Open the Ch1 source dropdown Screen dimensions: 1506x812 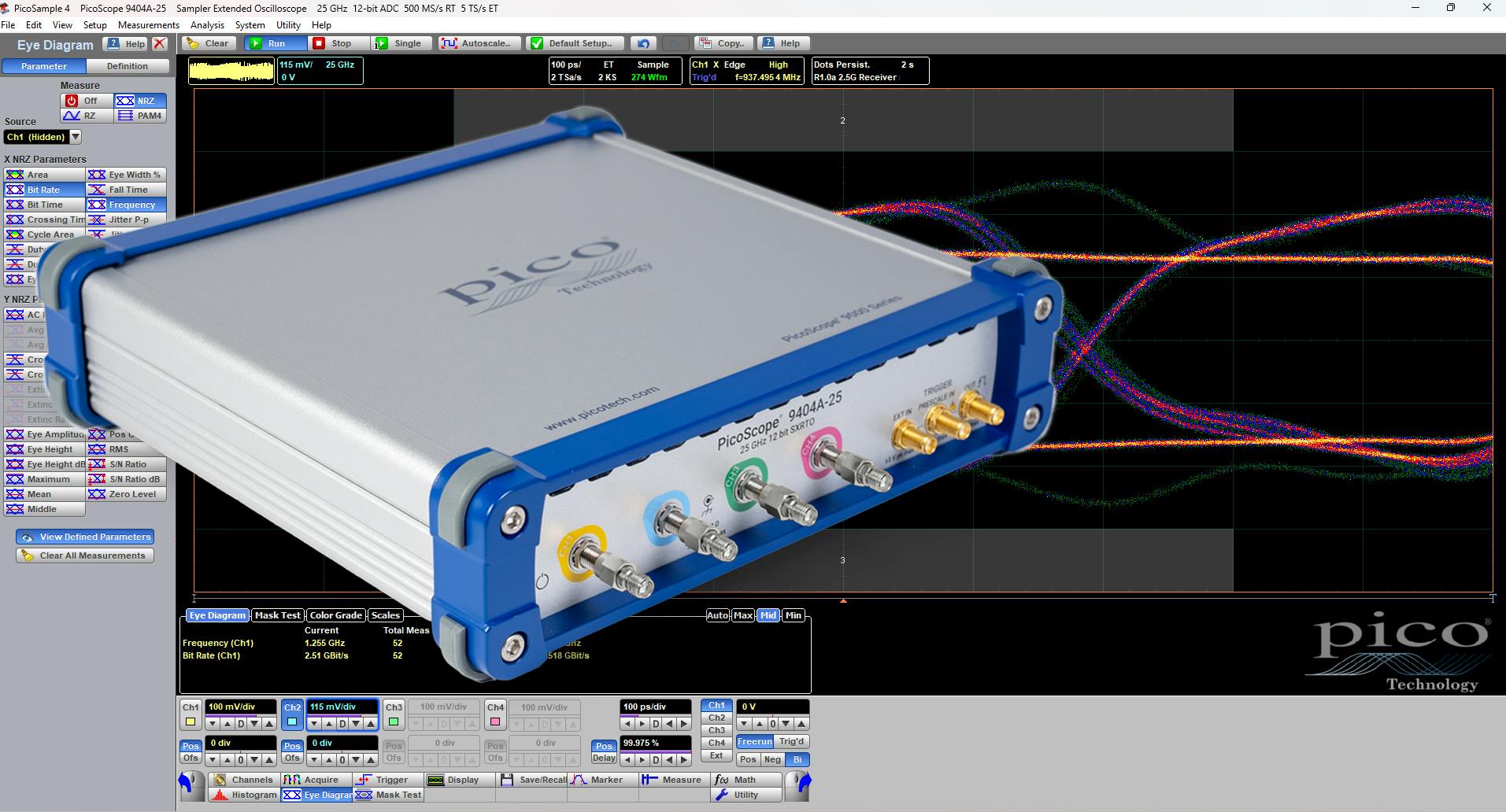click(75, 137)
